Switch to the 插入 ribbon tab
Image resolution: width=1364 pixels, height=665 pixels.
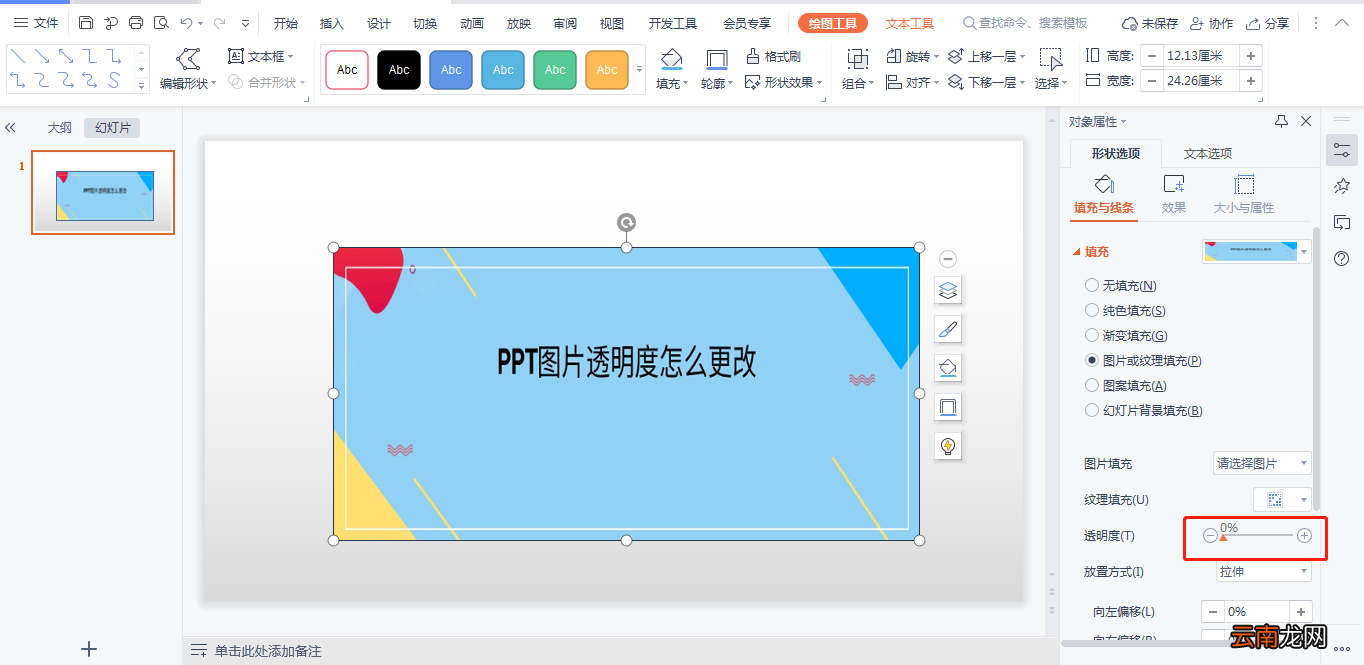coord(332,23)
